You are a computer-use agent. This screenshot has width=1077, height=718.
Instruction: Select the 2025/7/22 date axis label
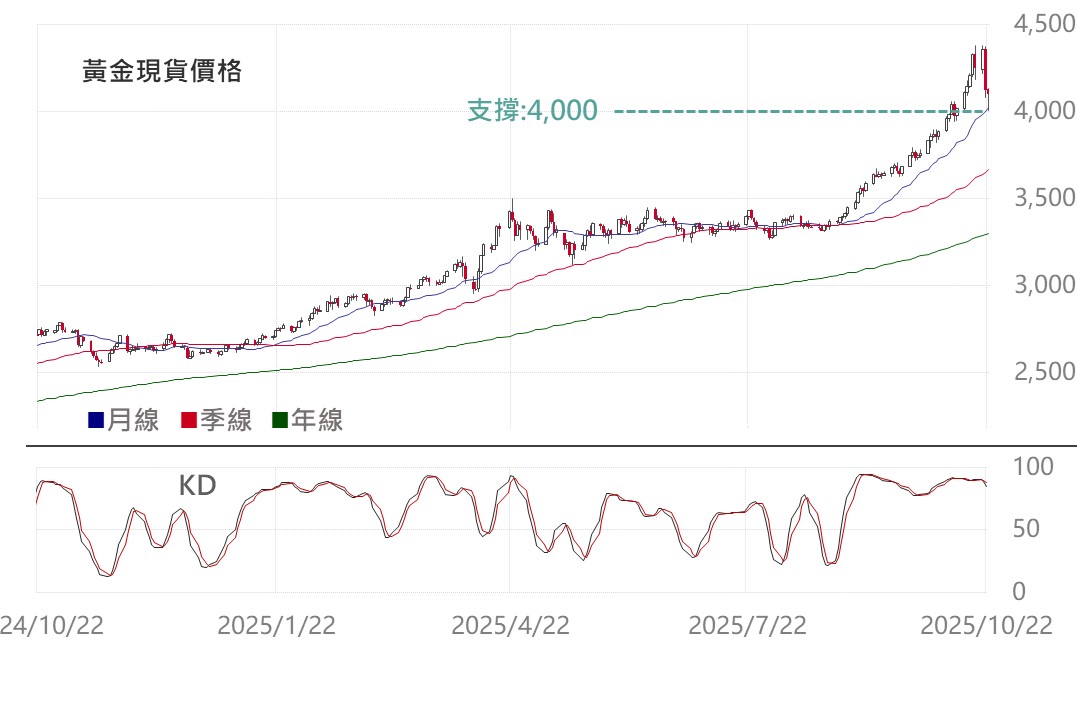click(747, 626)
